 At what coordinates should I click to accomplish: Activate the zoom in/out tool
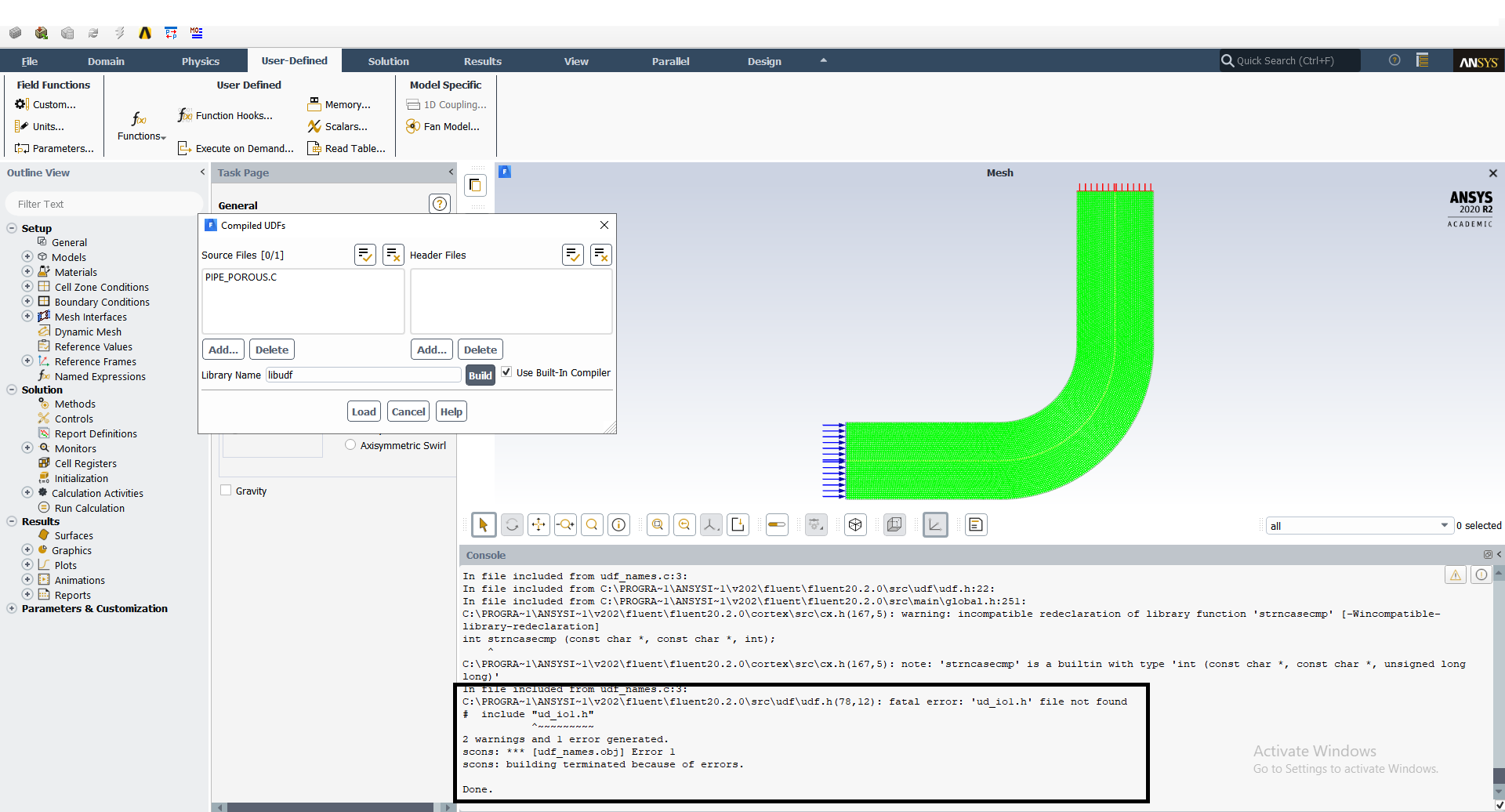(565, 525)
